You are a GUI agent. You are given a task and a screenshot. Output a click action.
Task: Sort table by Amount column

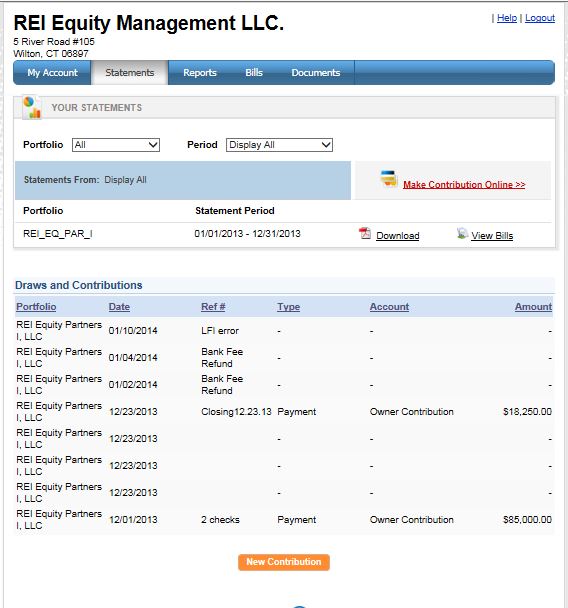pyautogui.click(x=533, y=307)
